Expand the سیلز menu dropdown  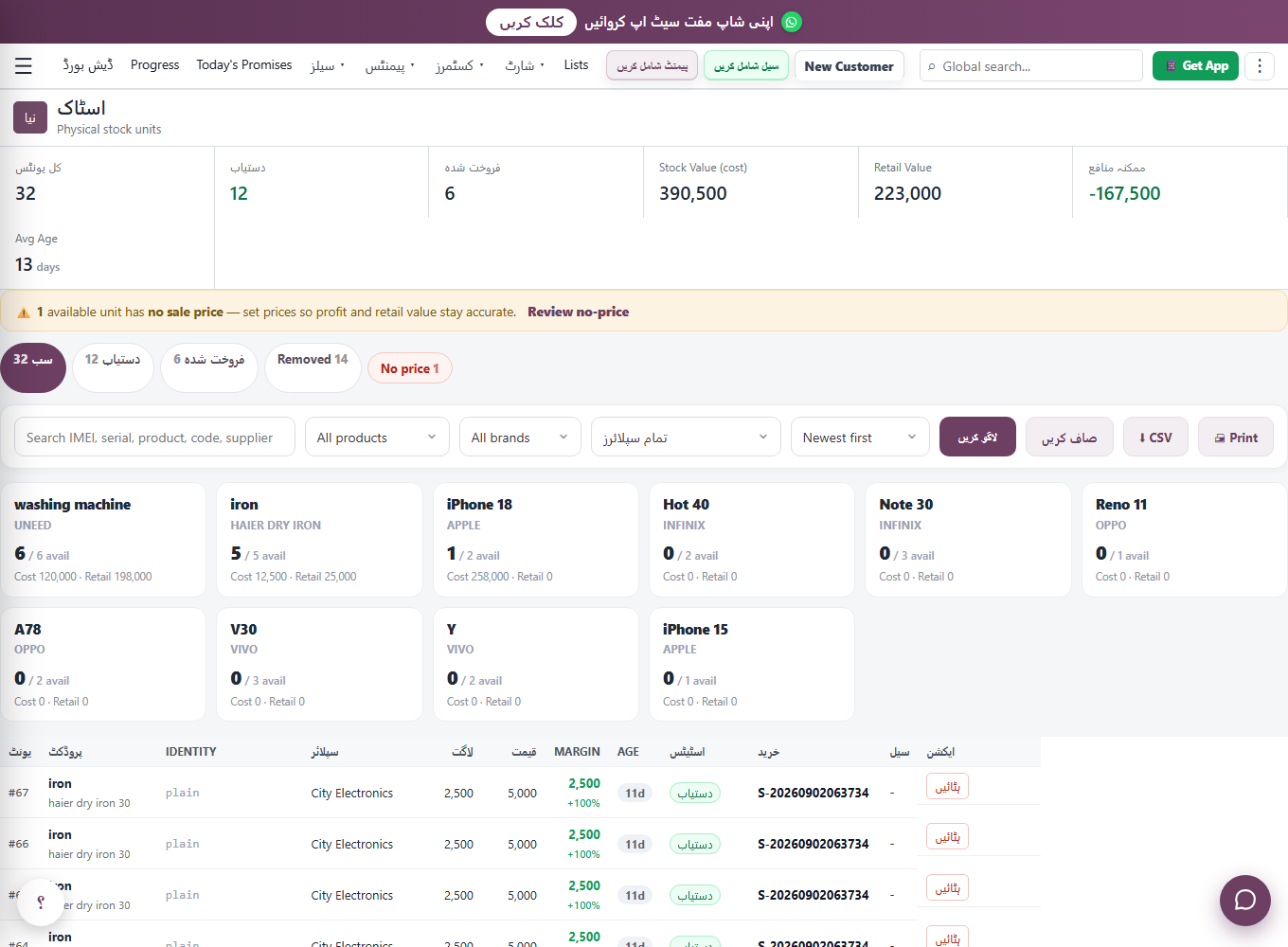[x=328, y=65]
